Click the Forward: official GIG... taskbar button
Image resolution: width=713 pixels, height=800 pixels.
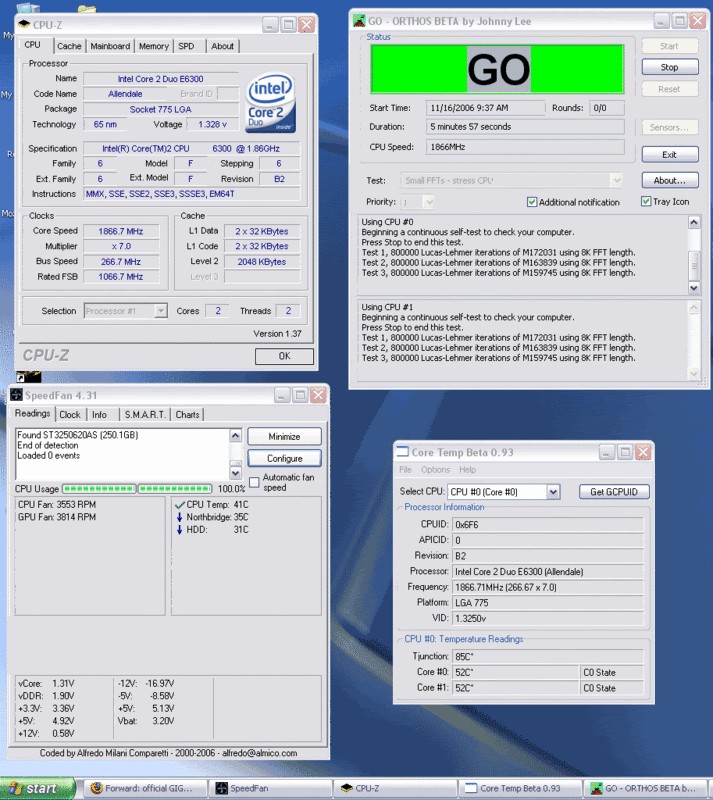click(x=146, y=788)
